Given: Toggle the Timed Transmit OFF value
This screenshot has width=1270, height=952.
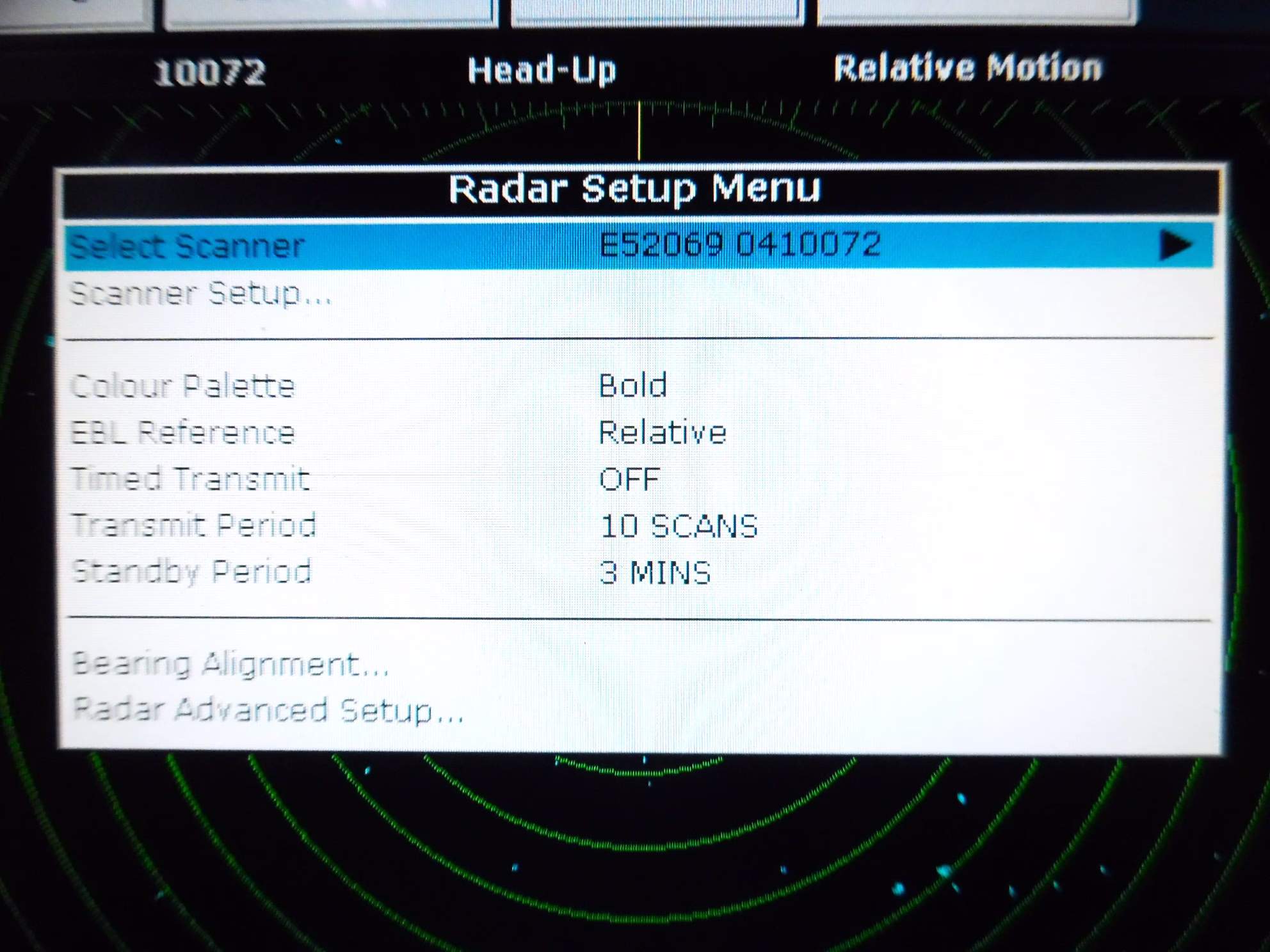Looking at the screenshot, I should point(629,480).
